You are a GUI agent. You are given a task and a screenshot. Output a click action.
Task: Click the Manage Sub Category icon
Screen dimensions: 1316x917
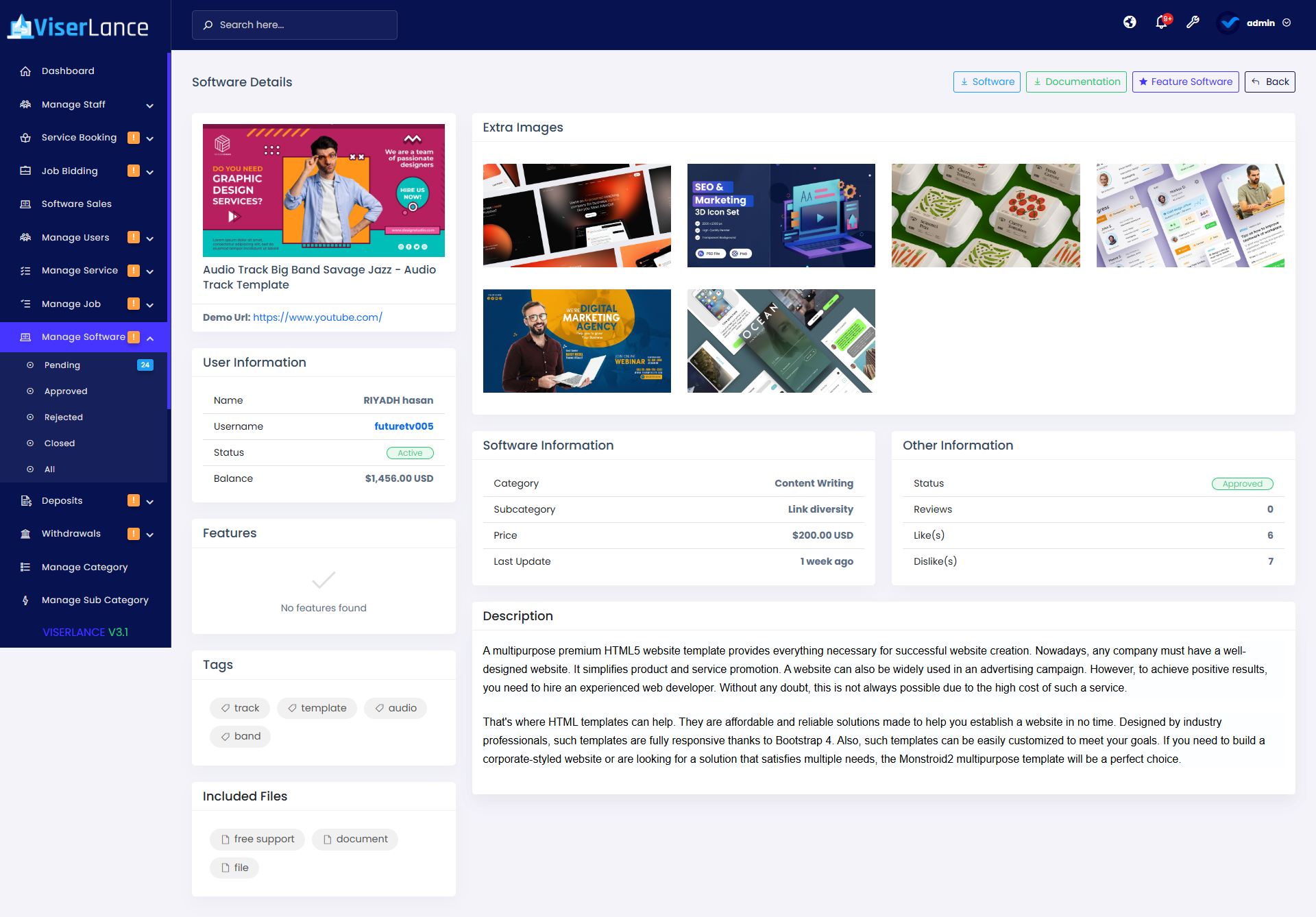(25, 600)
